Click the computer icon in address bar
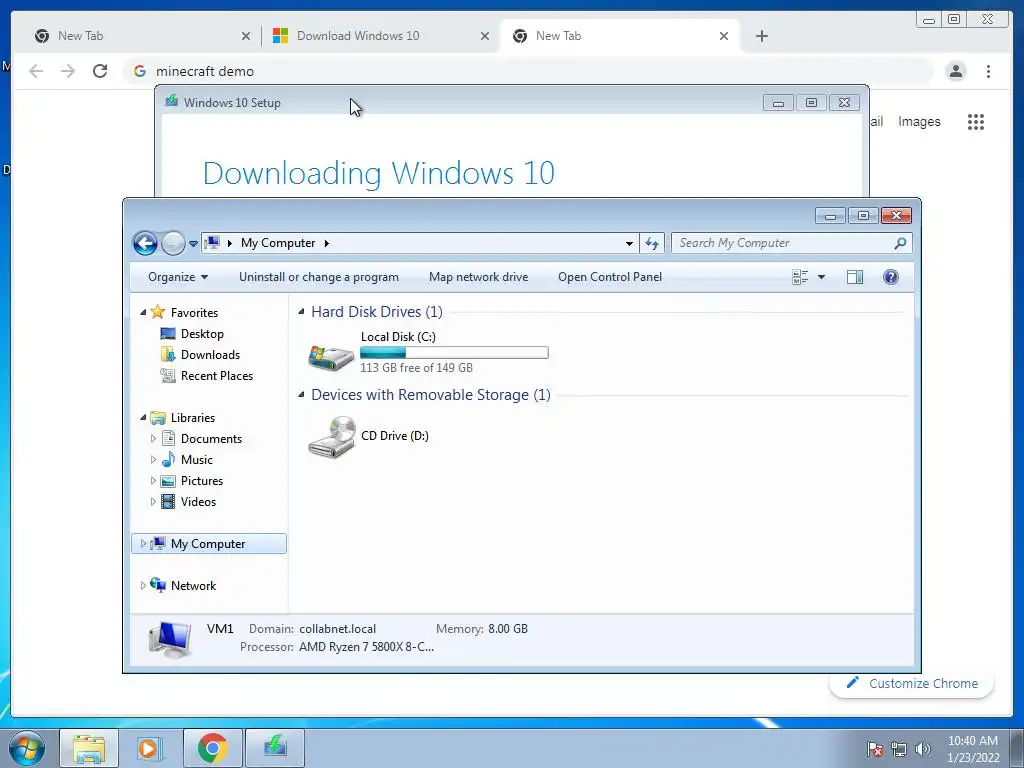 pyautogui.click(x=212, y=243)
